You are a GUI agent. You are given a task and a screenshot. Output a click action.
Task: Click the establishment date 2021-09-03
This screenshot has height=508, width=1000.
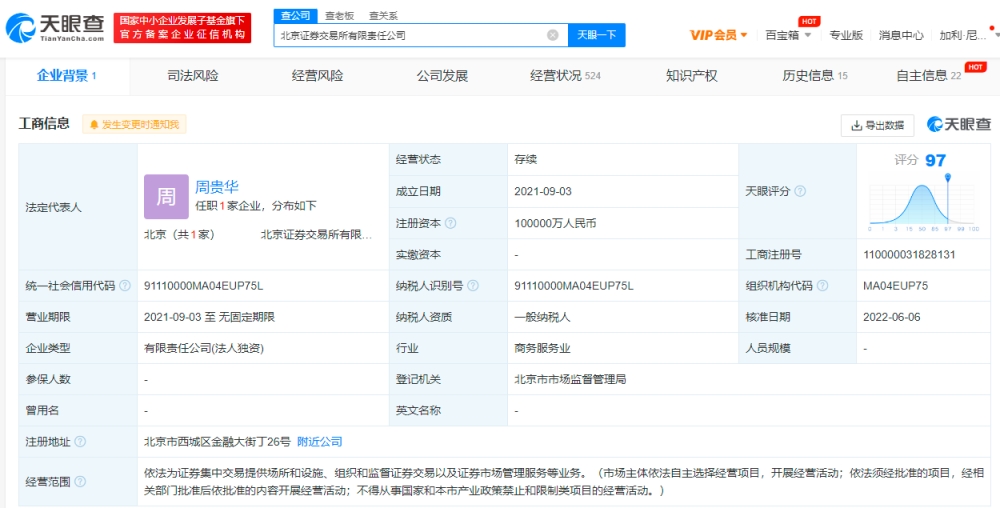tap(543, 191)
